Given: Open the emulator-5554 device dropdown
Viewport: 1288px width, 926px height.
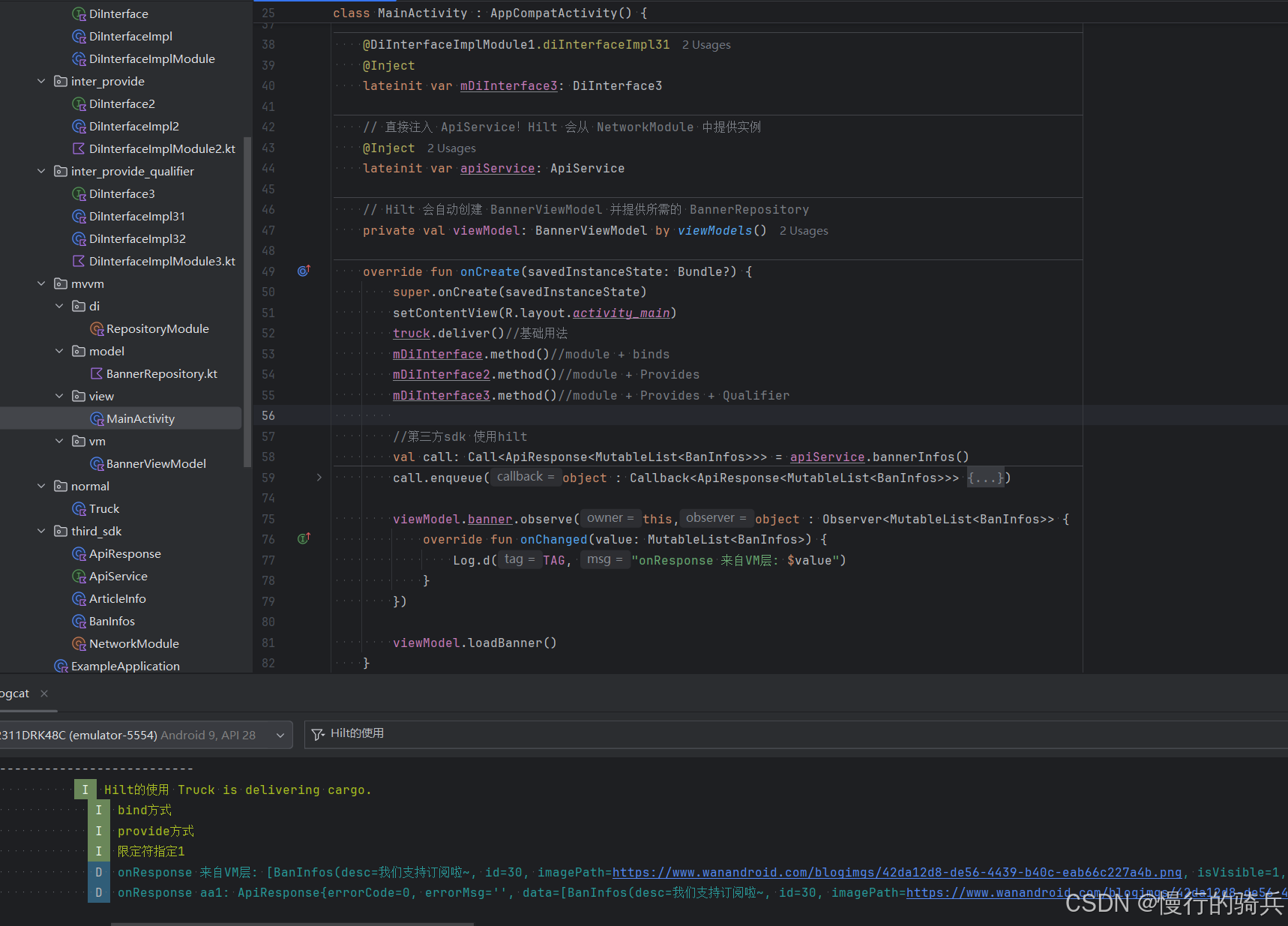Looking at the screenshot, I should [145, 735].
